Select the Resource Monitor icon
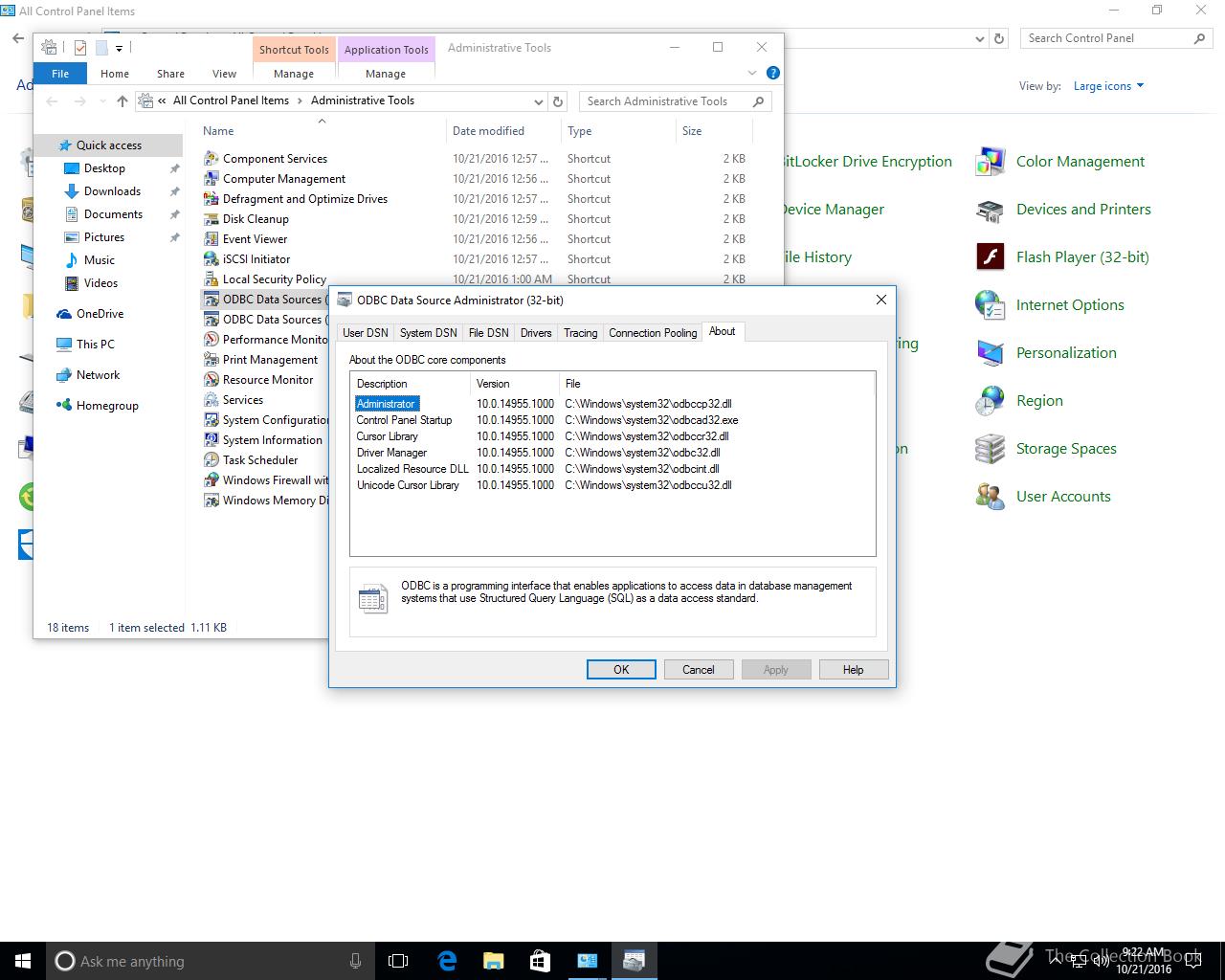The image size is (1225, 980). pyautogui.click(x=212, y=380)
